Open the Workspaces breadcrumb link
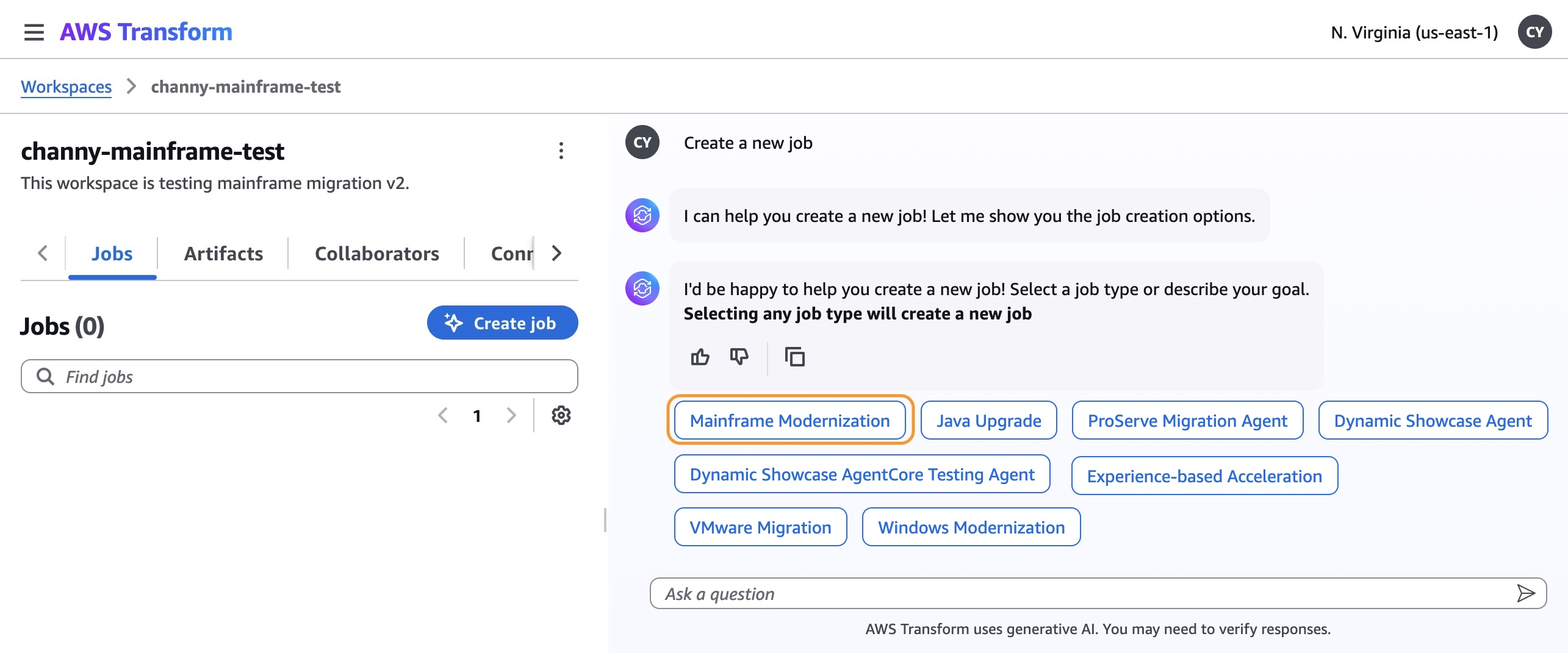This screenshot has width=1568, height=653. 66,87
